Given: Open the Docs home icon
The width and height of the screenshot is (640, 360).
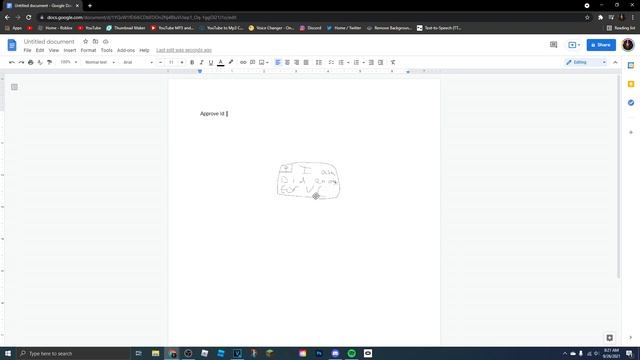Looking at the screenshot, I should (12, 45).
